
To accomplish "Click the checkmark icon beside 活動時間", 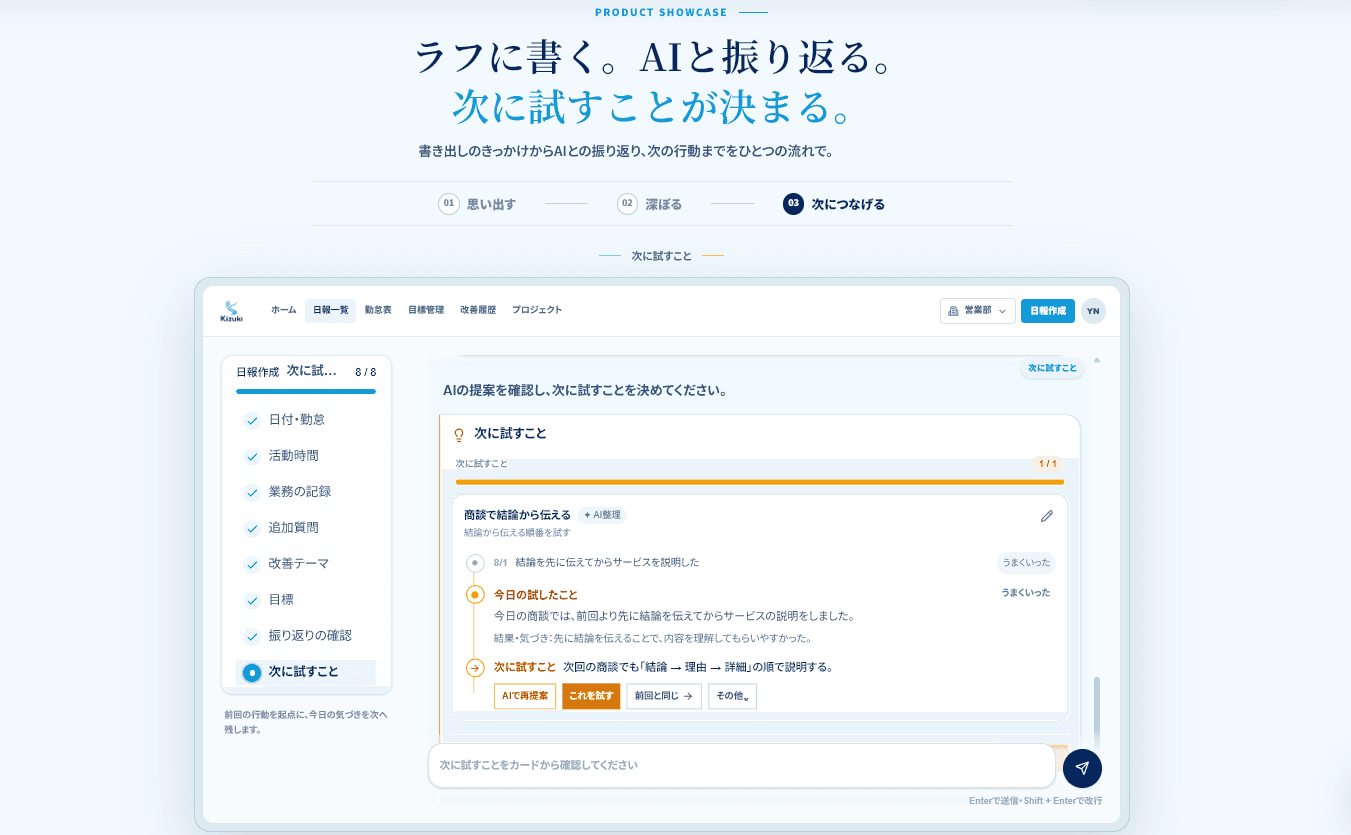I will (252, 456).
